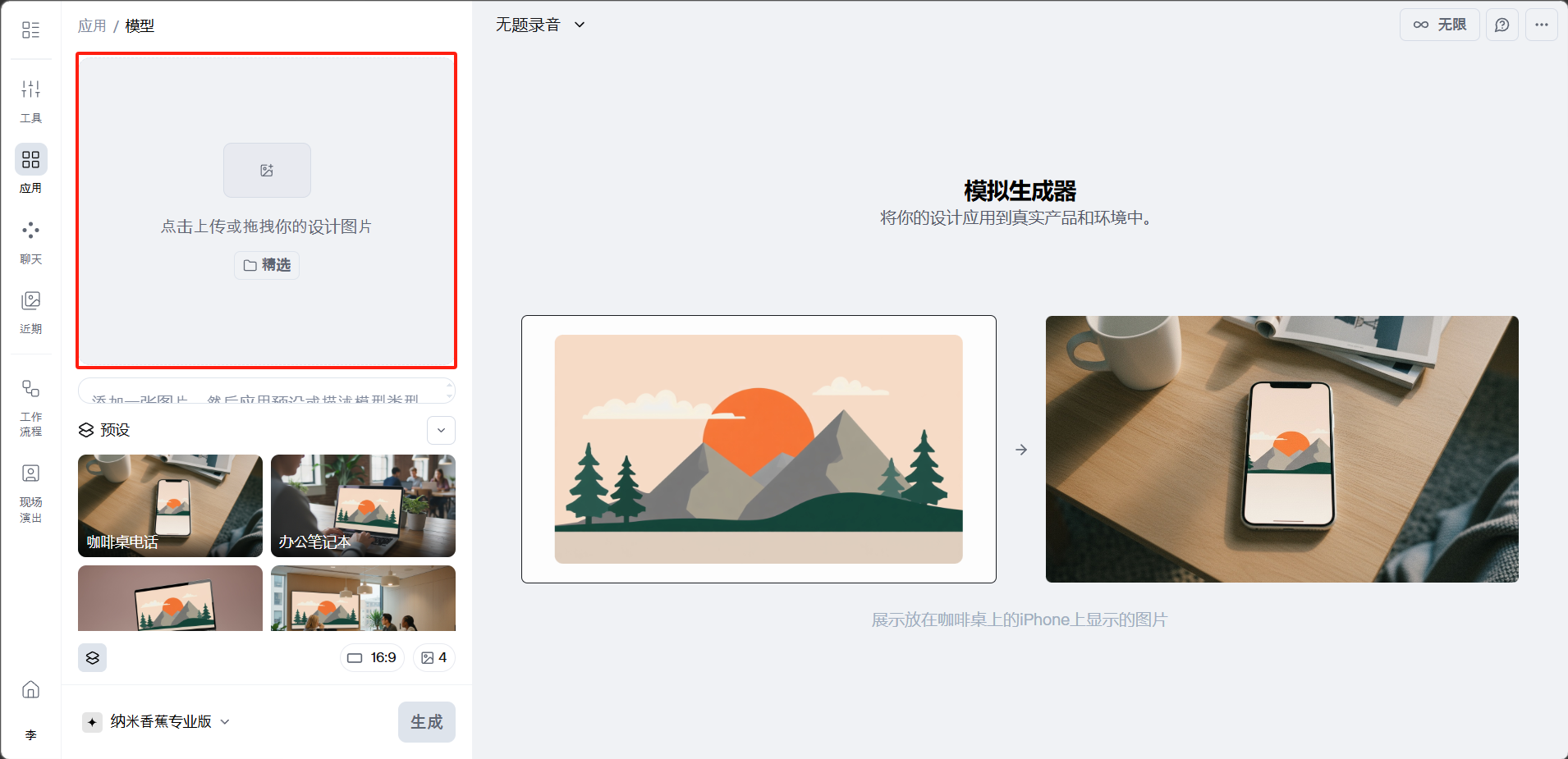This screenshot has height=759, width=1568.
Task: Click the 生成 generate button
Action: [427, 722]
